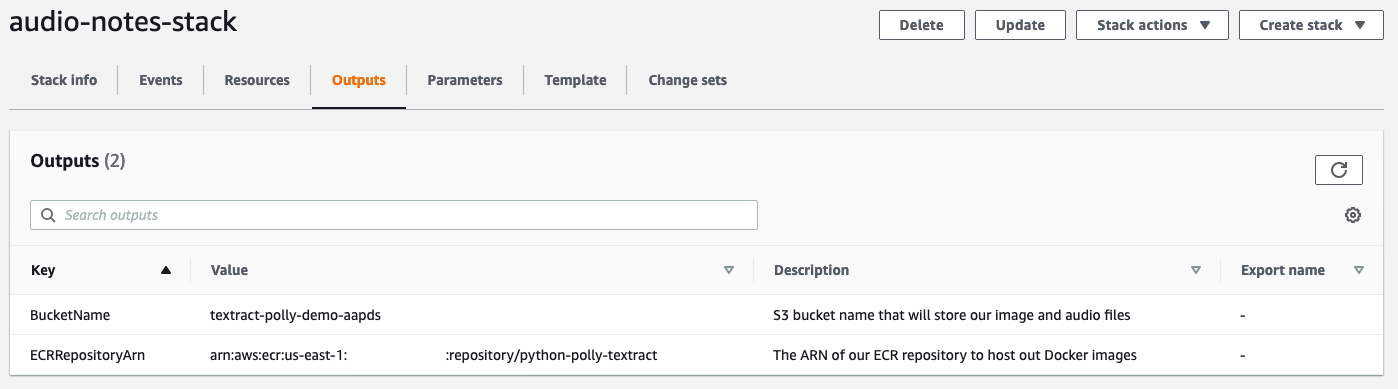Screen dimensions: 1398x389
Task: Click the Update stack button
Action: point(1020,25)
